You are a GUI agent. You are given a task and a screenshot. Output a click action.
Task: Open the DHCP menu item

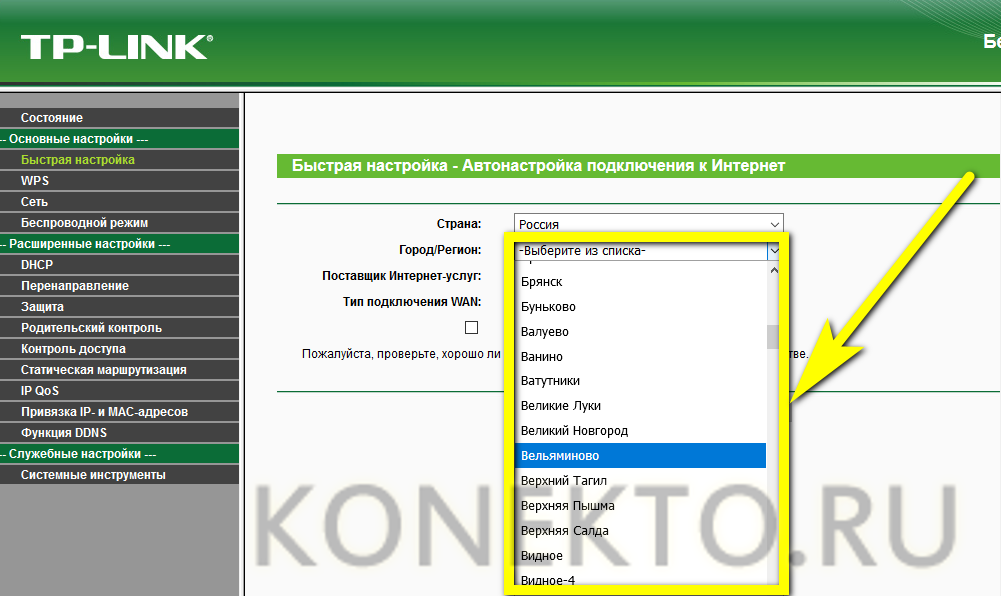point(119,265)
